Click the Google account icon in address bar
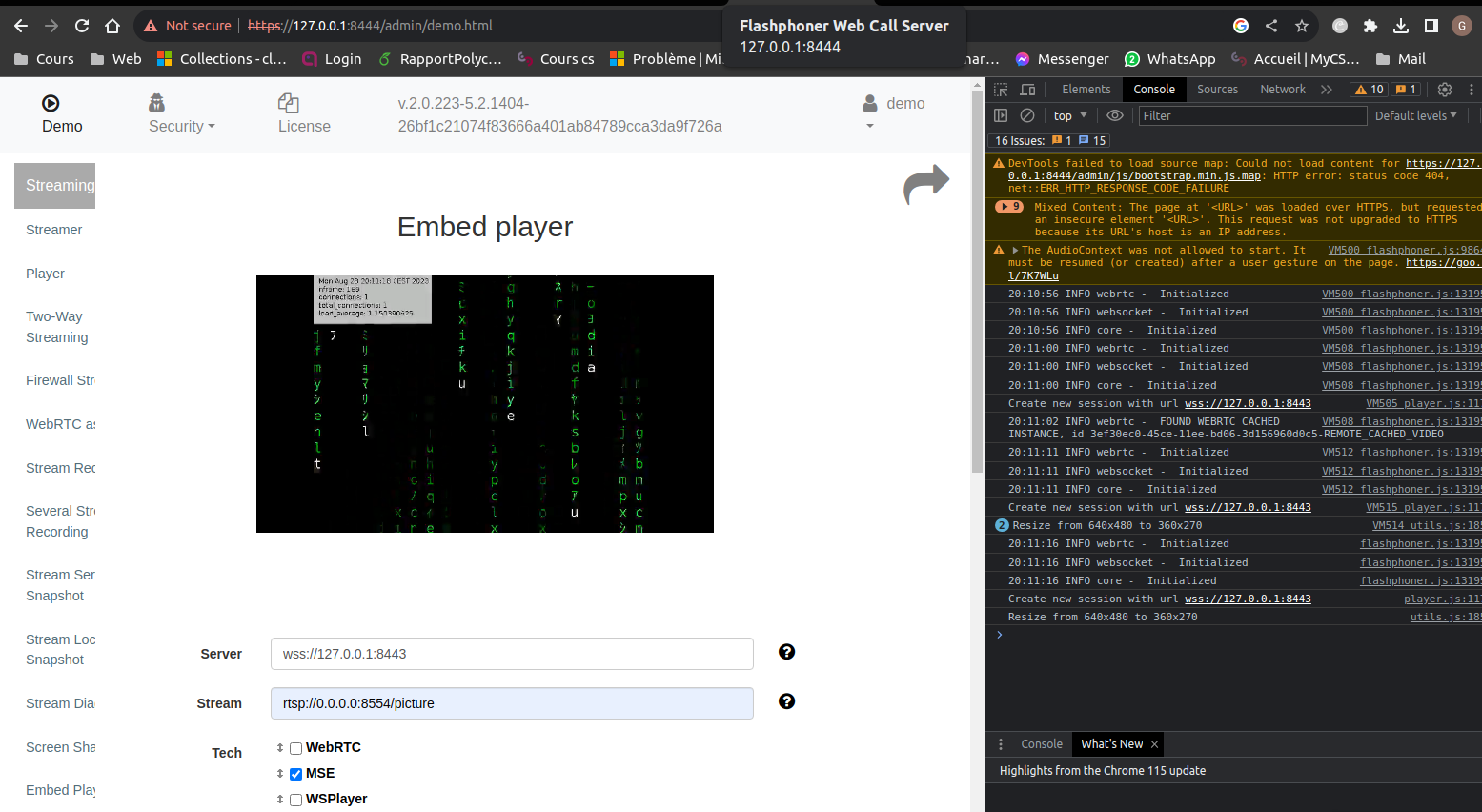Viewport: 1482px width, 812px height. (x=1241, y=26)
